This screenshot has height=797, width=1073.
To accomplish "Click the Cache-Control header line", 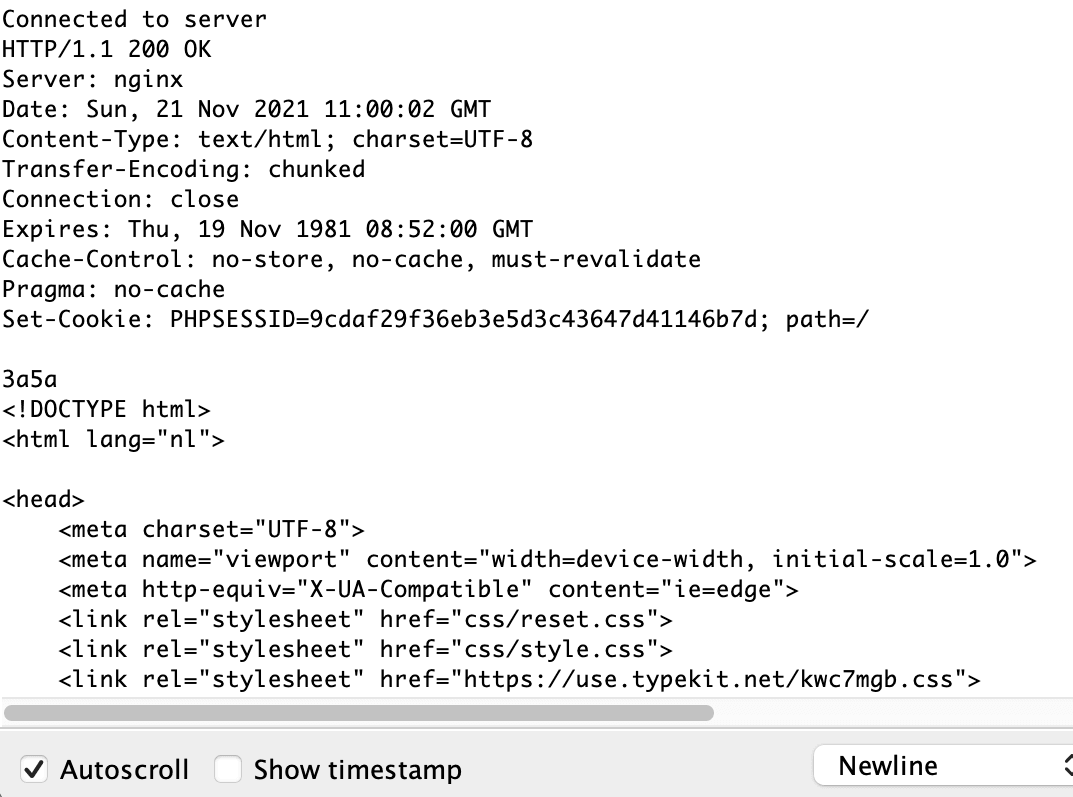I will 351,259.
